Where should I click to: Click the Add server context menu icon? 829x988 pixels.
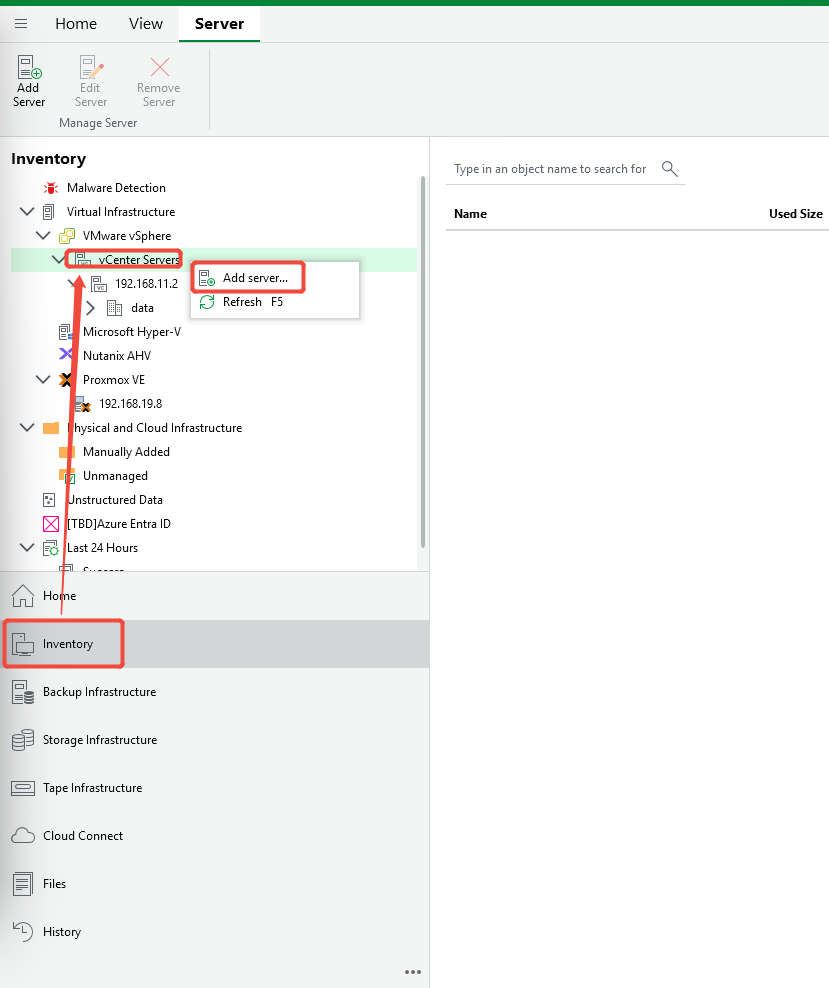[x=207, y=278]
